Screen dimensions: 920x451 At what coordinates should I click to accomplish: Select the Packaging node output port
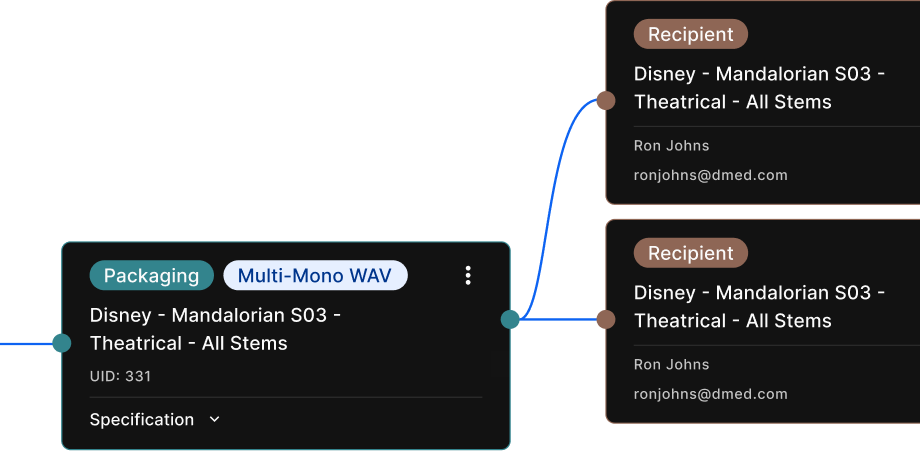(510, 320)
